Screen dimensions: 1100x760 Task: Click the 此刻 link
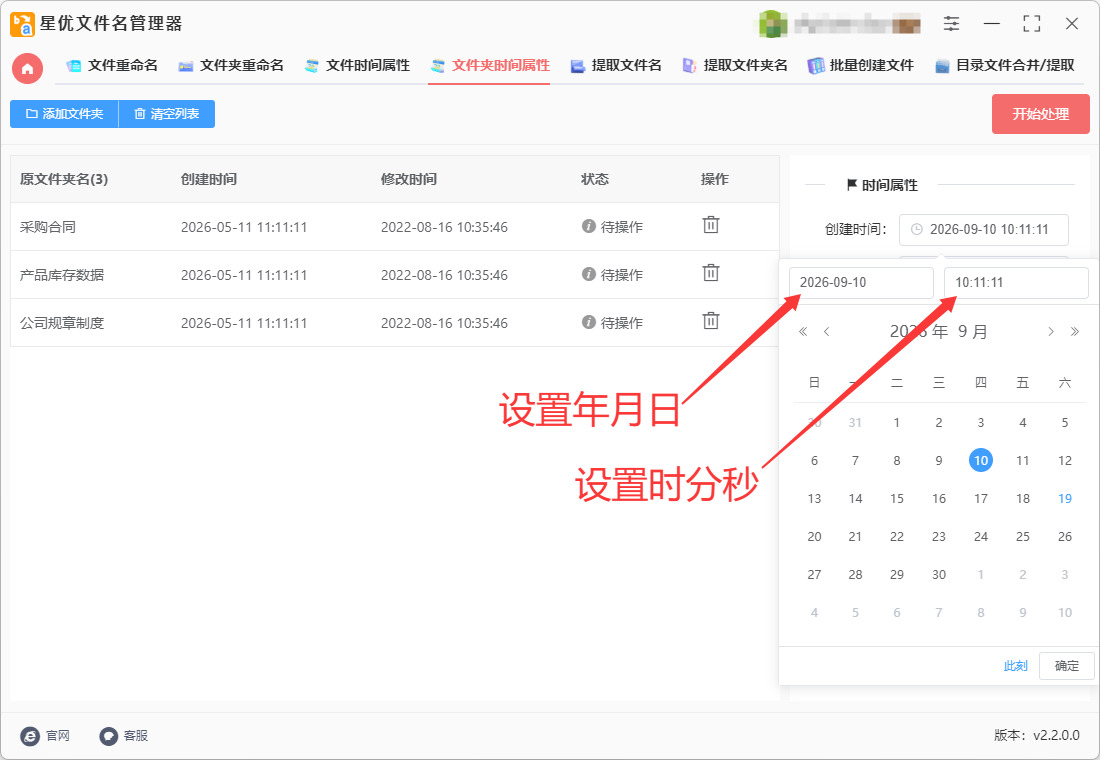[x=1015, y=665]
